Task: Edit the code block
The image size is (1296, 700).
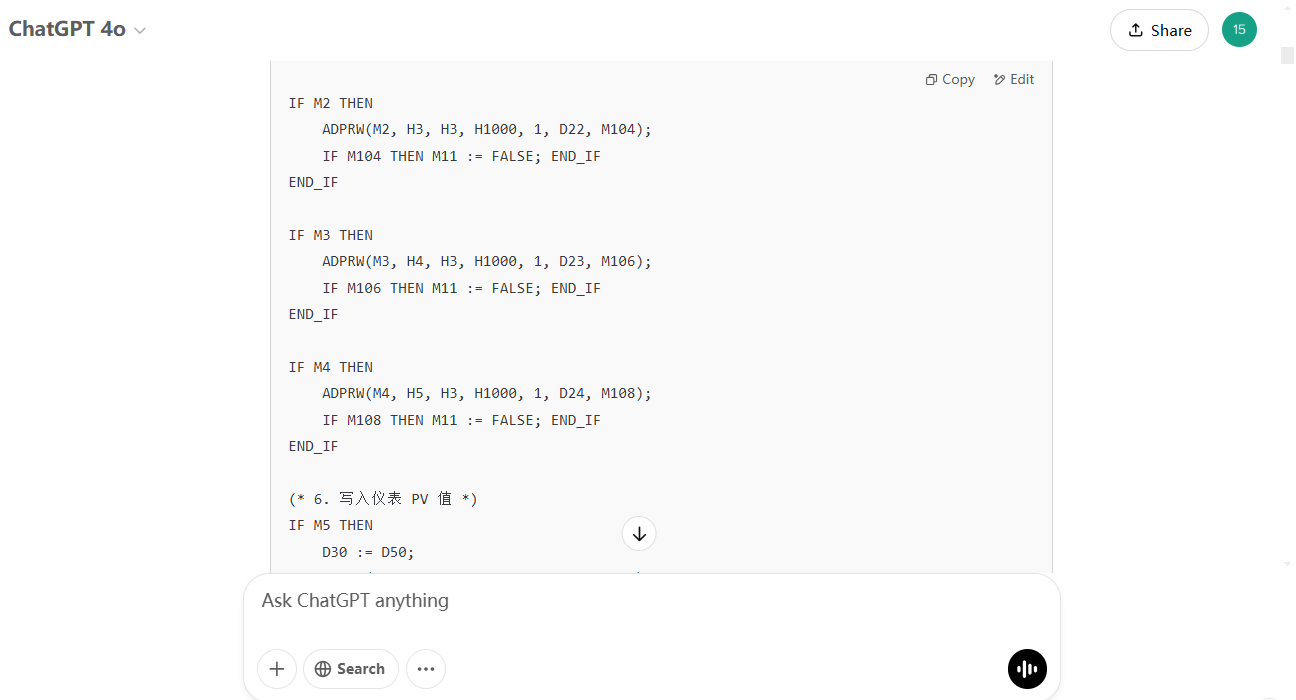Action: 1014,80
